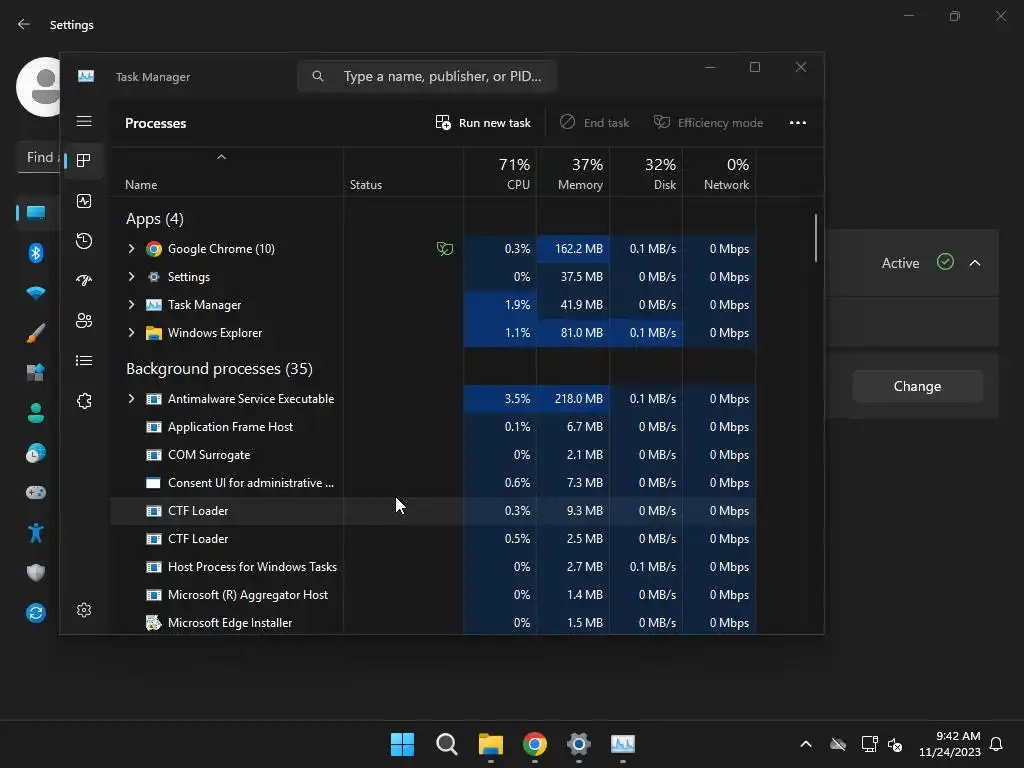Viewport: 1024px width, 768px height.
Task: Click Microsoft Edge Installer process icon
Action: tap(153, 623)
